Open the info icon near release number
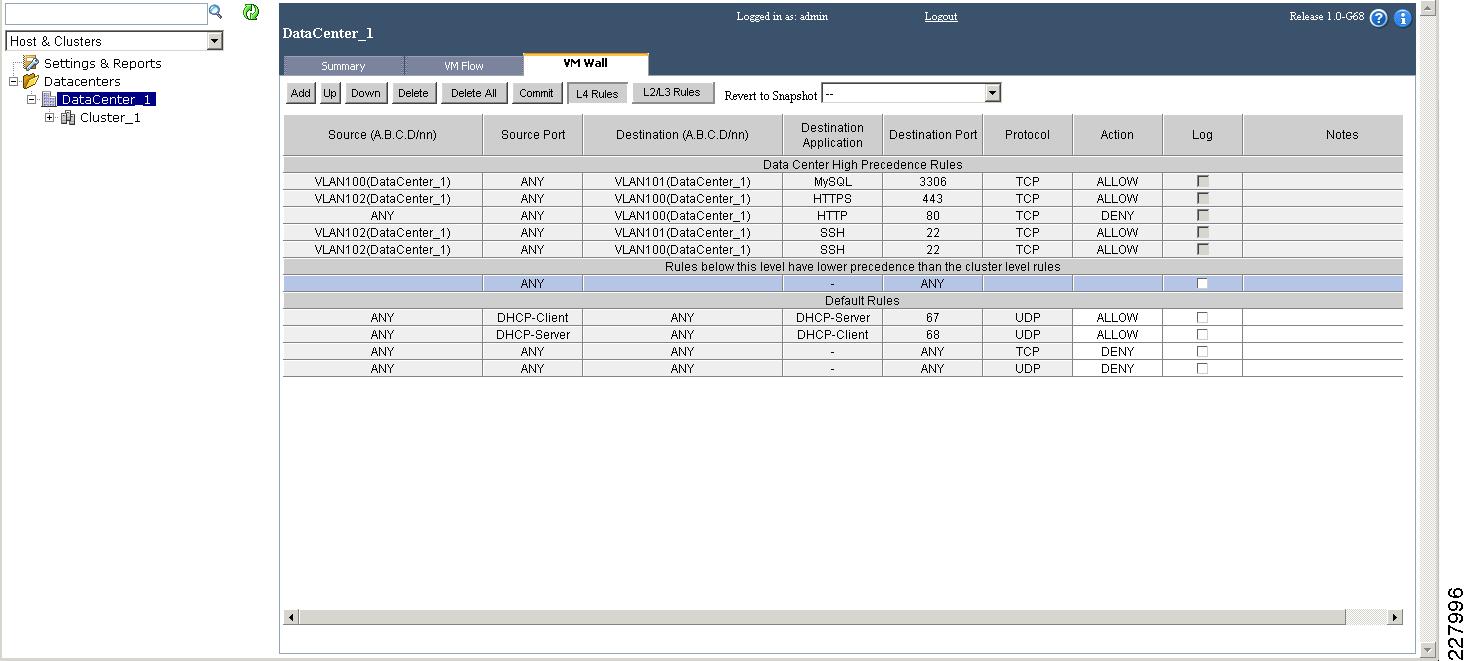This screenshot has width=1464, height=661. (1402, 18)
